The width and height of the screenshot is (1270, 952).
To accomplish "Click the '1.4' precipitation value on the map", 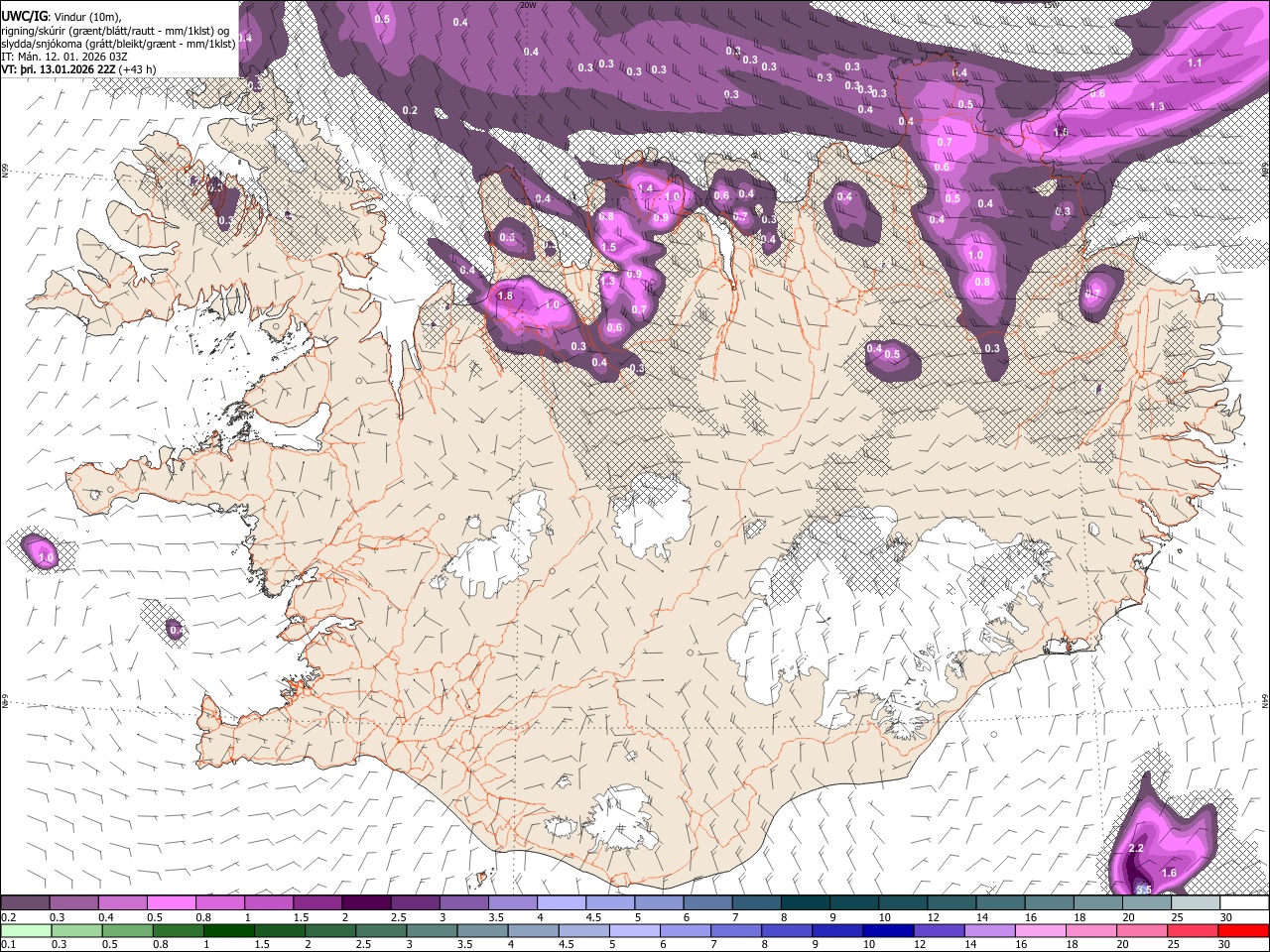I will [645, 188].
